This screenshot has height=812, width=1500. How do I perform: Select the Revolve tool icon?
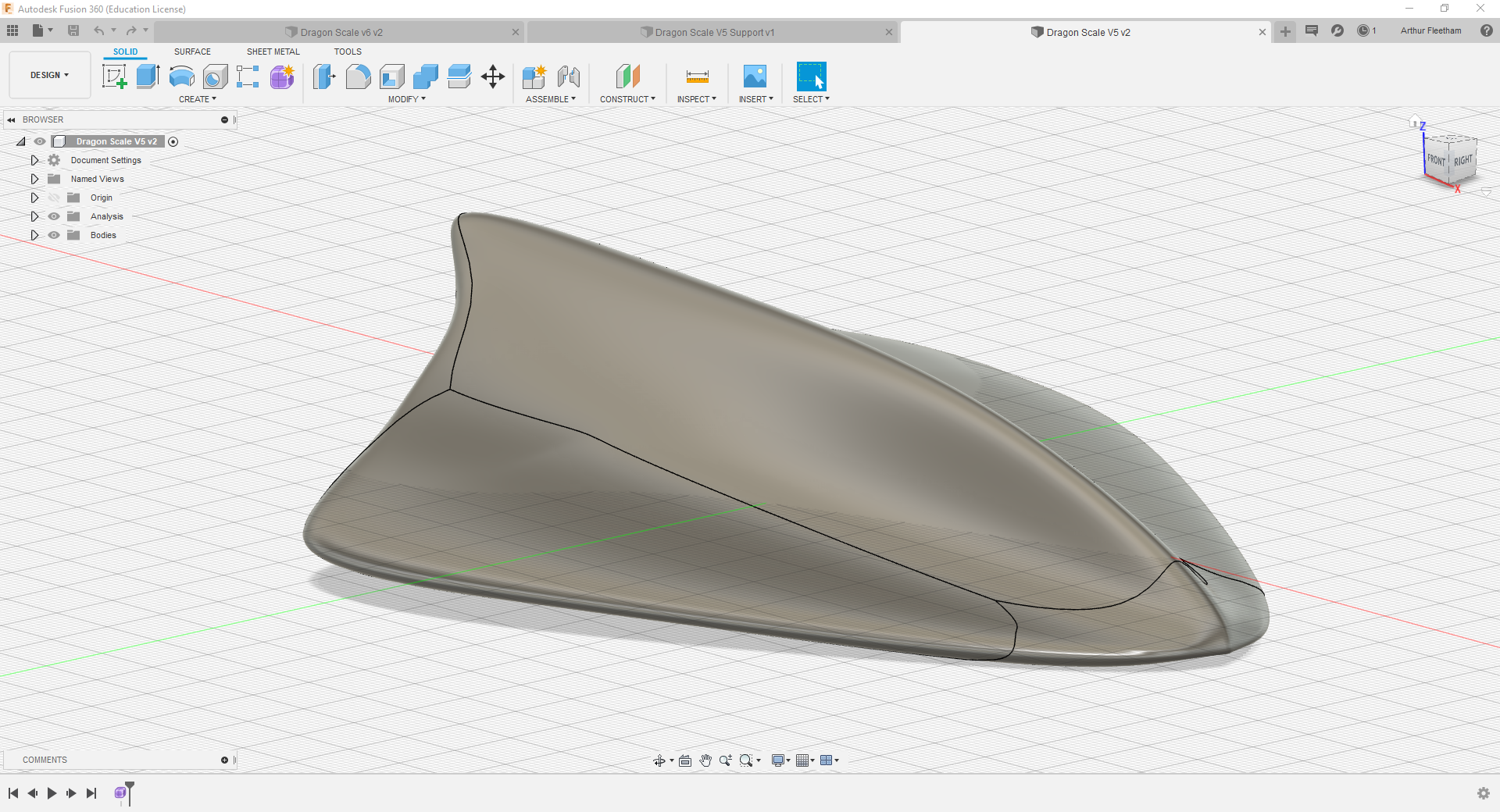pos(181,77)
